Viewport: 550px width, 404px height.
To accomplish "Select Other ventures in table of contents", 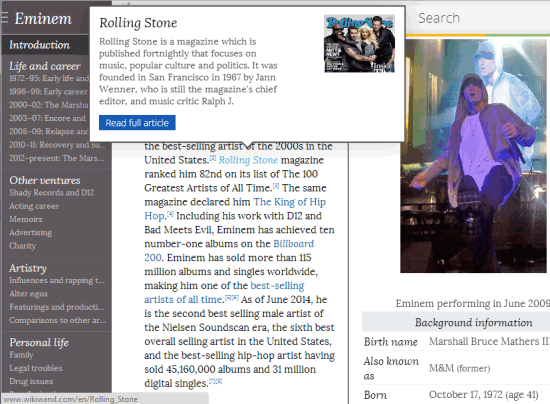I will [45, 180].
